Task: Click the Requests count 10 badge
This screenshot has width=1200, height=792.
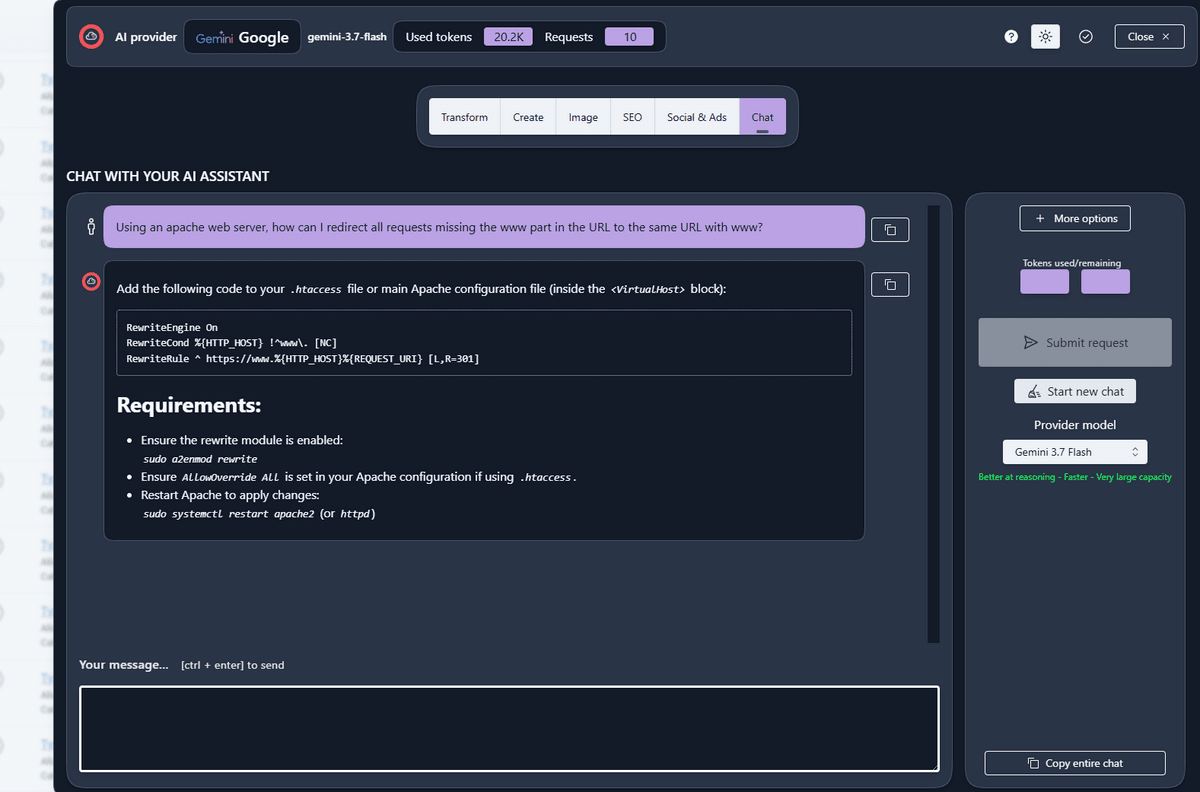Action: [629, 37]
